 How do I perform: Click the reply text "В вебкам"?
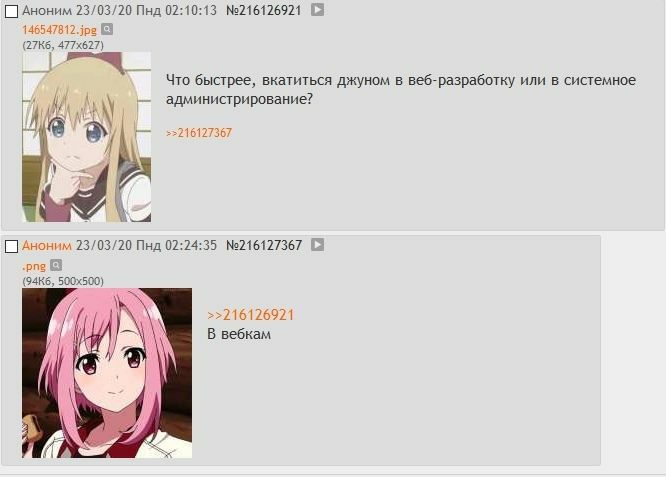coord(239,334)
